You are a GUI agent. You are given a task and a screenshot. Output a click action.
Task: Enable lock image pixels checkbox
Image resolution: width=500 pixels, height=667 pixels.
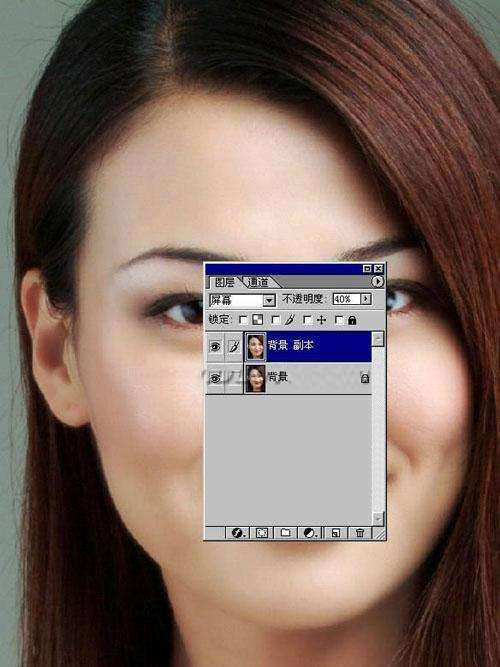coord(276,320)
